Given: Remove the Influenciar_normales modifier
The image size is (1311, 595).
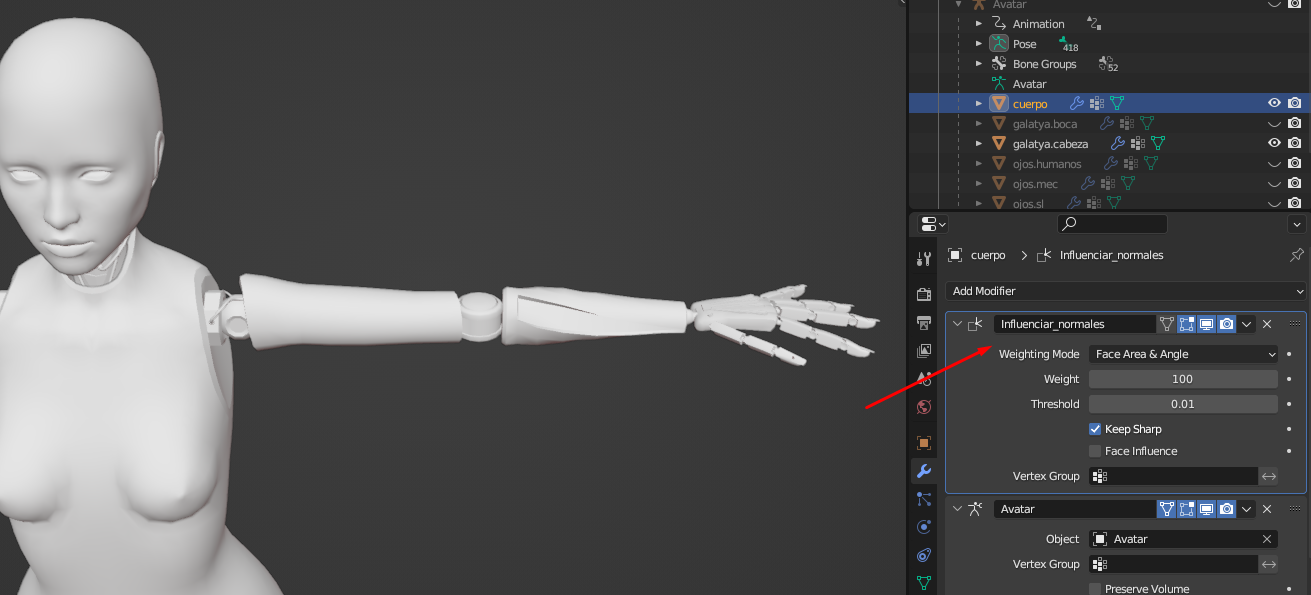Looking at the screenshot, I should 1267,324.
